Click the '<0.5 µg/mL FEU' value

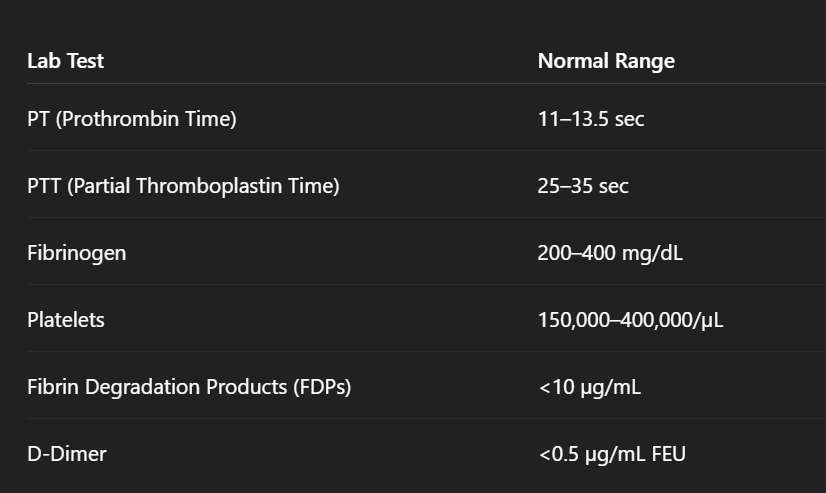pos(612,454)
